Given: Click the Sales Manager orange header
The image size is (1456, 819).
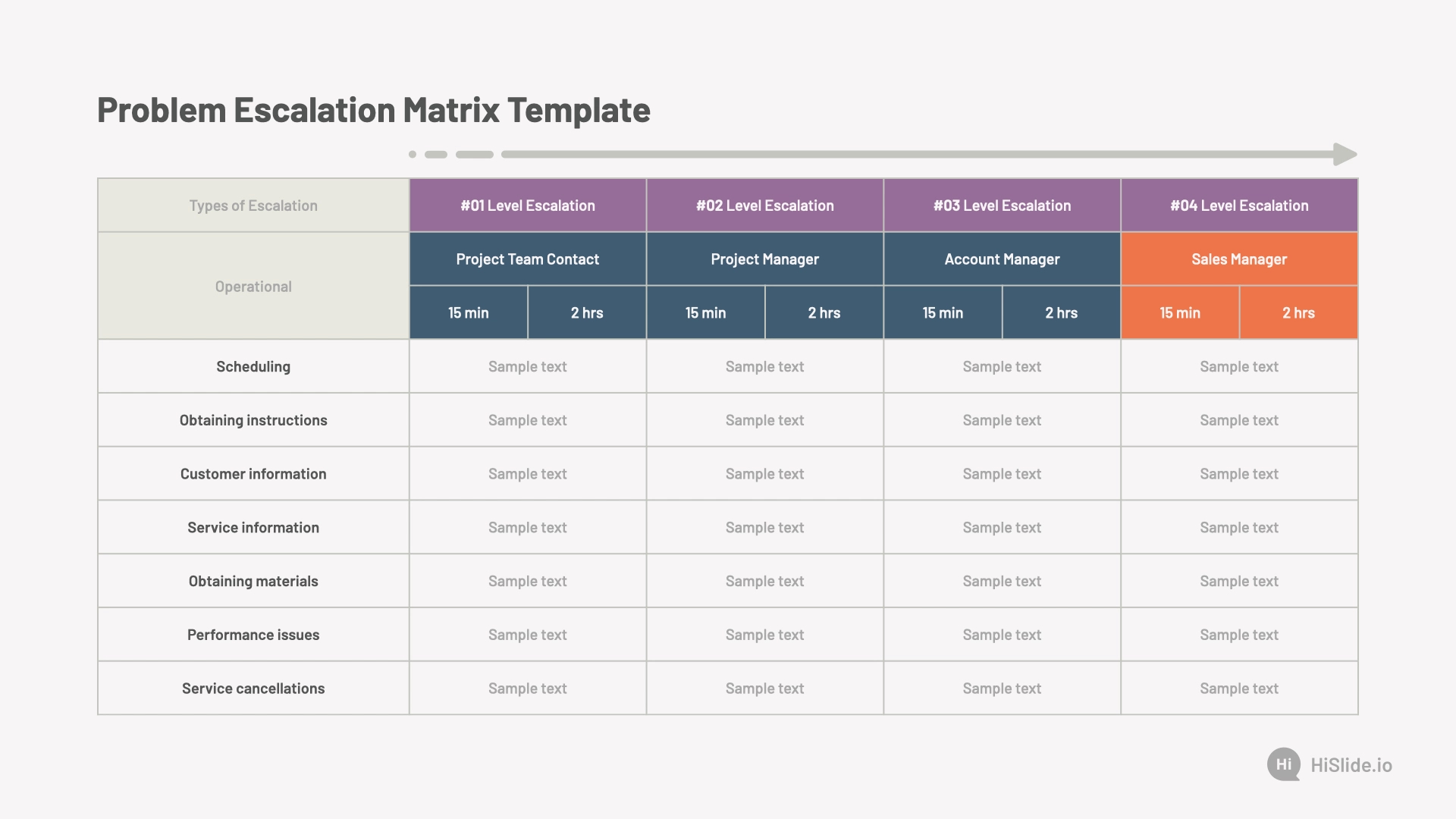Looking at the screenshot, I should click(1239, 258).
